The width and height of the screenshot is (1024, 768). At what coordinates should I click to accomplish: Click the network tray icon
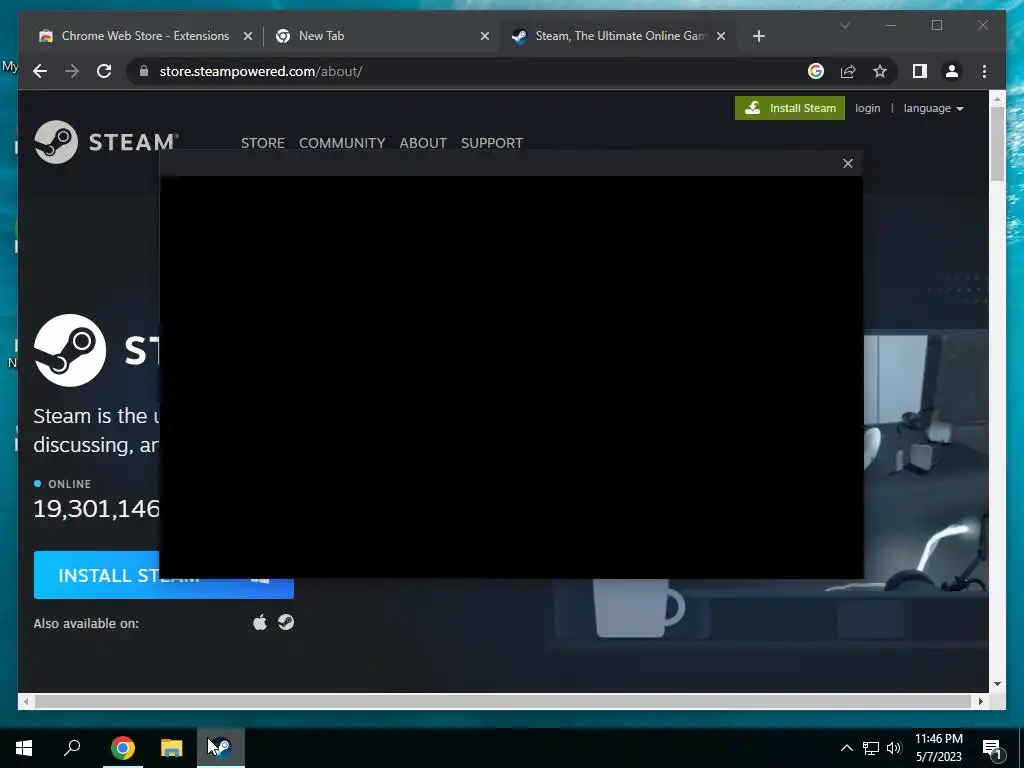pyautogui.click(x=871, y=748)
